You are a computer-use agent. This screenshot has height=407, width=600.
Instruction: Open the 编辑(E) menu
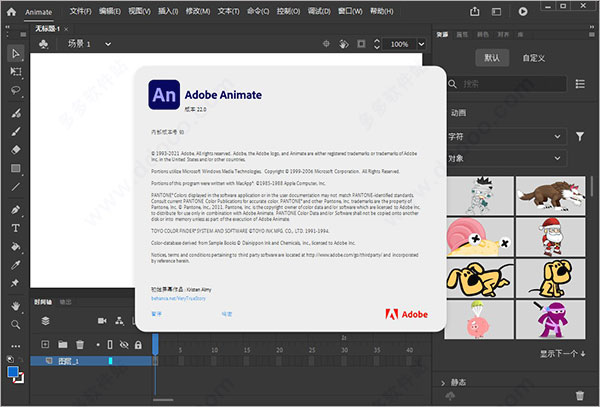(x=110, y=11)
